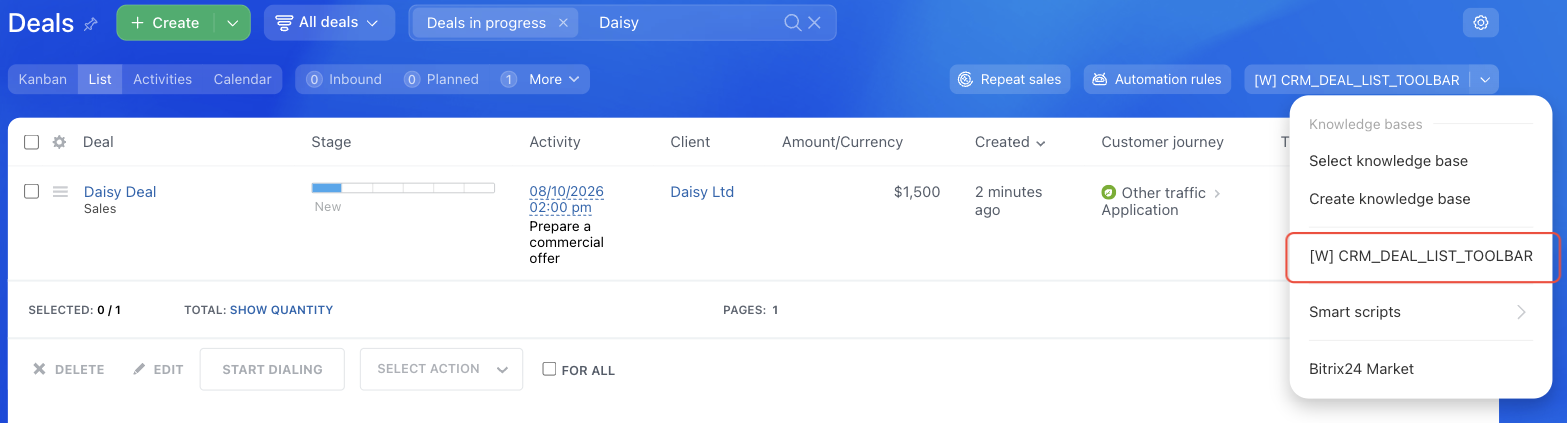Click the Repeat sales button
The height and width of the screenshot is (423, 1567).
[x=1010, y=79]
